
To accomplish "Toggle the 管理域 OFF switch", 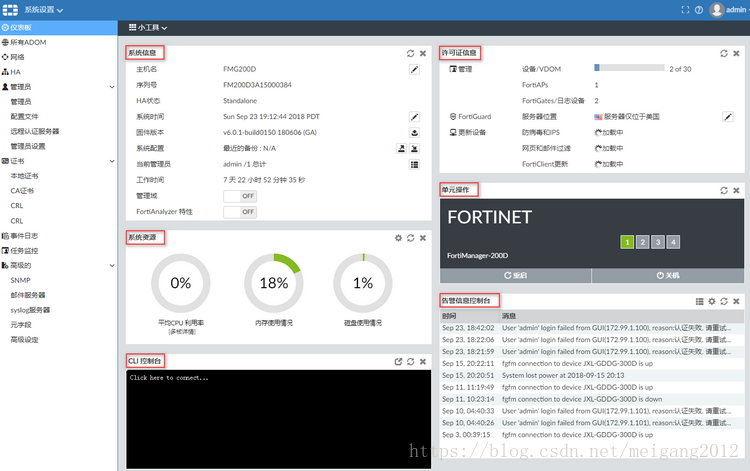I will click(240, 196).
